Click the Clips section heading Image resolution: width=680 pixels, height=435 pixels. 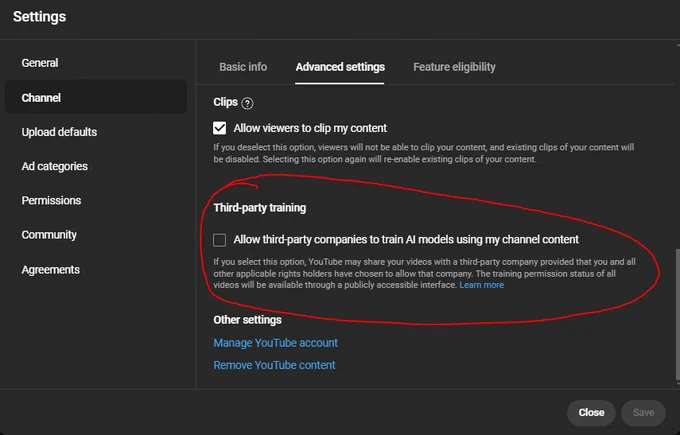coord(226,102)
